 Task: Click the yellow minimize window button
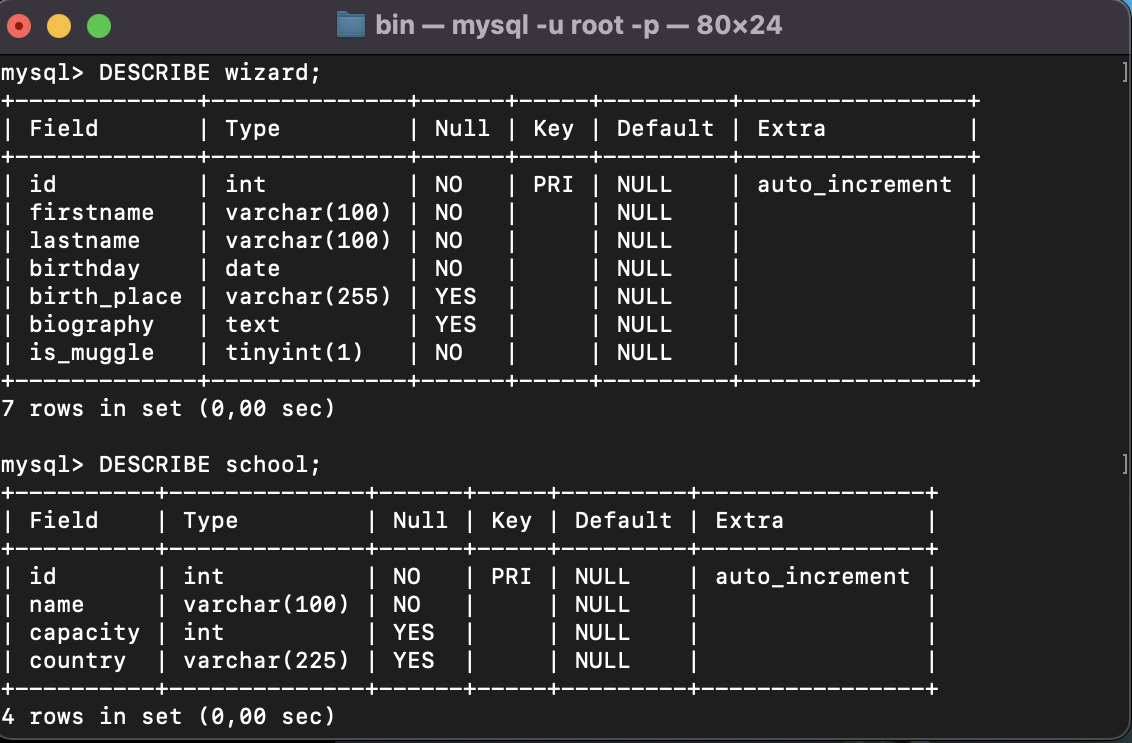coord(59,26)
